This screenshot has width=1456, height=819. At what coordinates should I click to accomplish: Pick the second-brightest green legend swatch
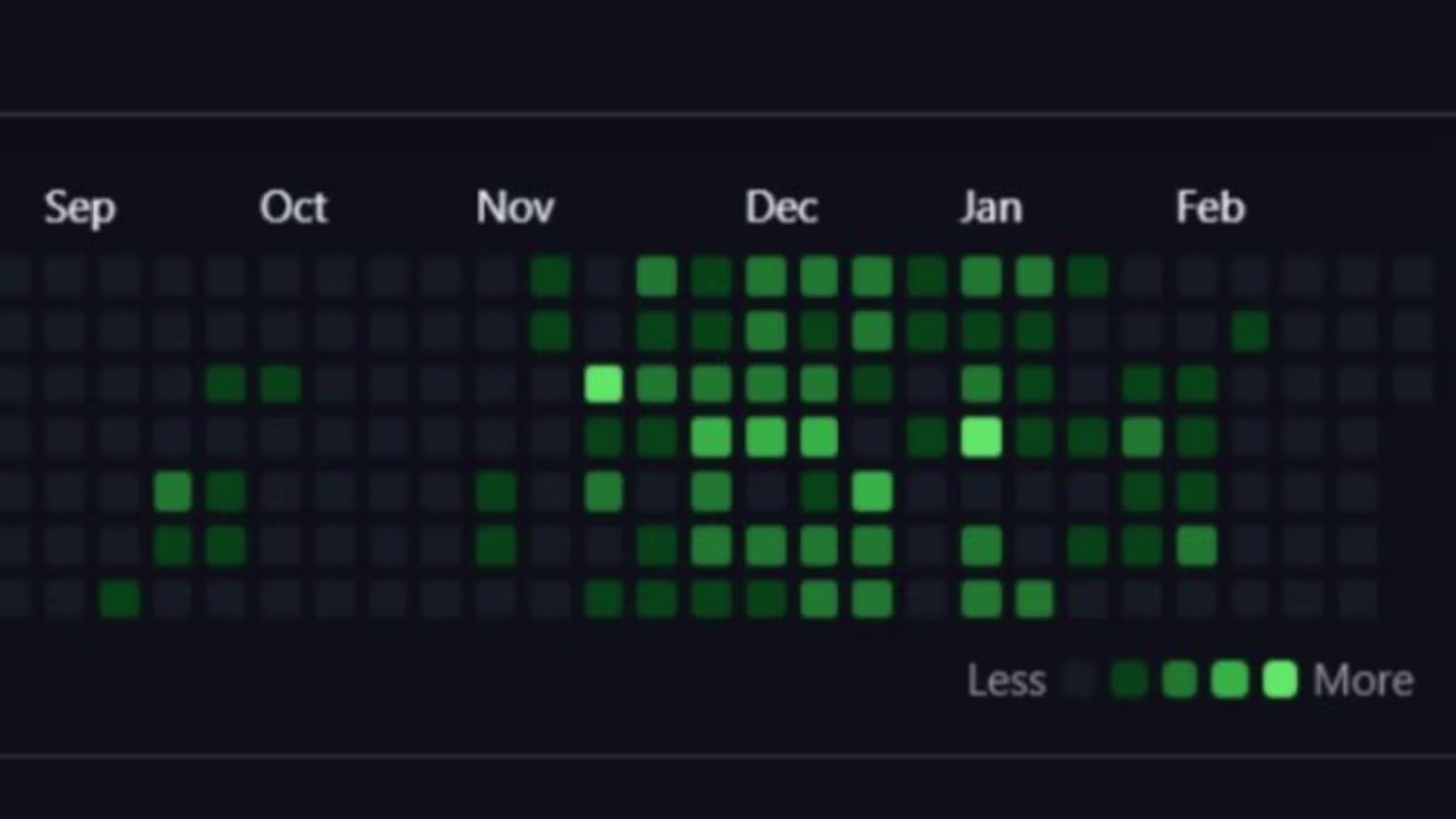coord(1230,680)
